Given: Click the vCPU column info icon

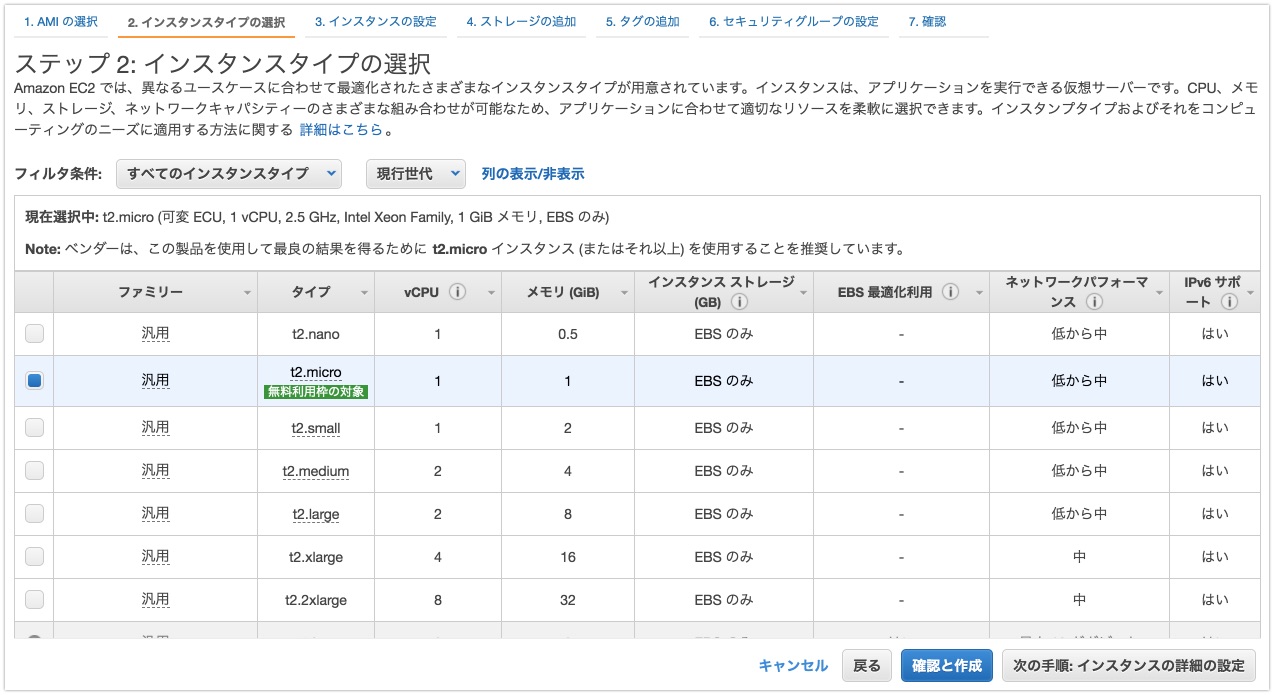Looking at the screenshot, I should tap(458, 292).
